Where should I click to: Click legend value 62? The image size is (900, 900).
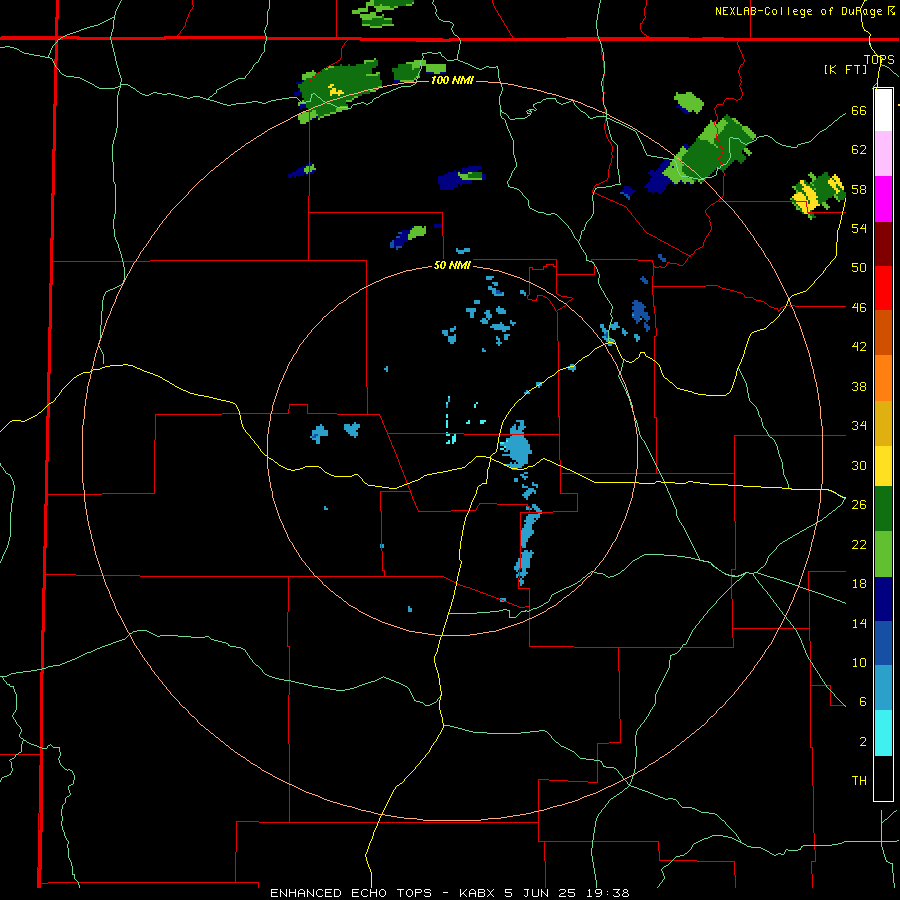(859, 149)
